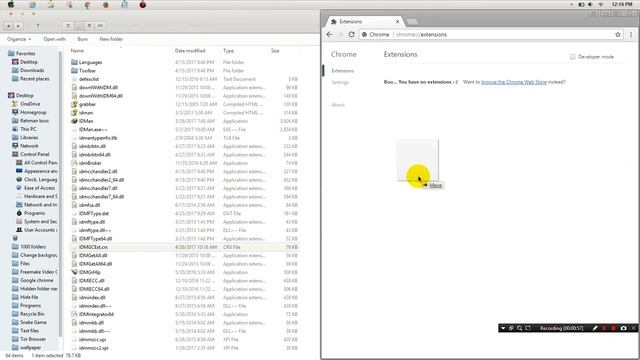Select Downloads under Favorites

point(32,71)
